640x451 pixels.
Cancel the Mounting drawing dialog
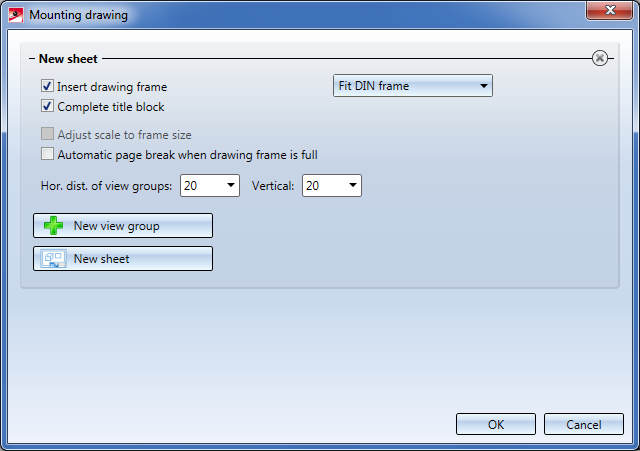pos(584,424)
